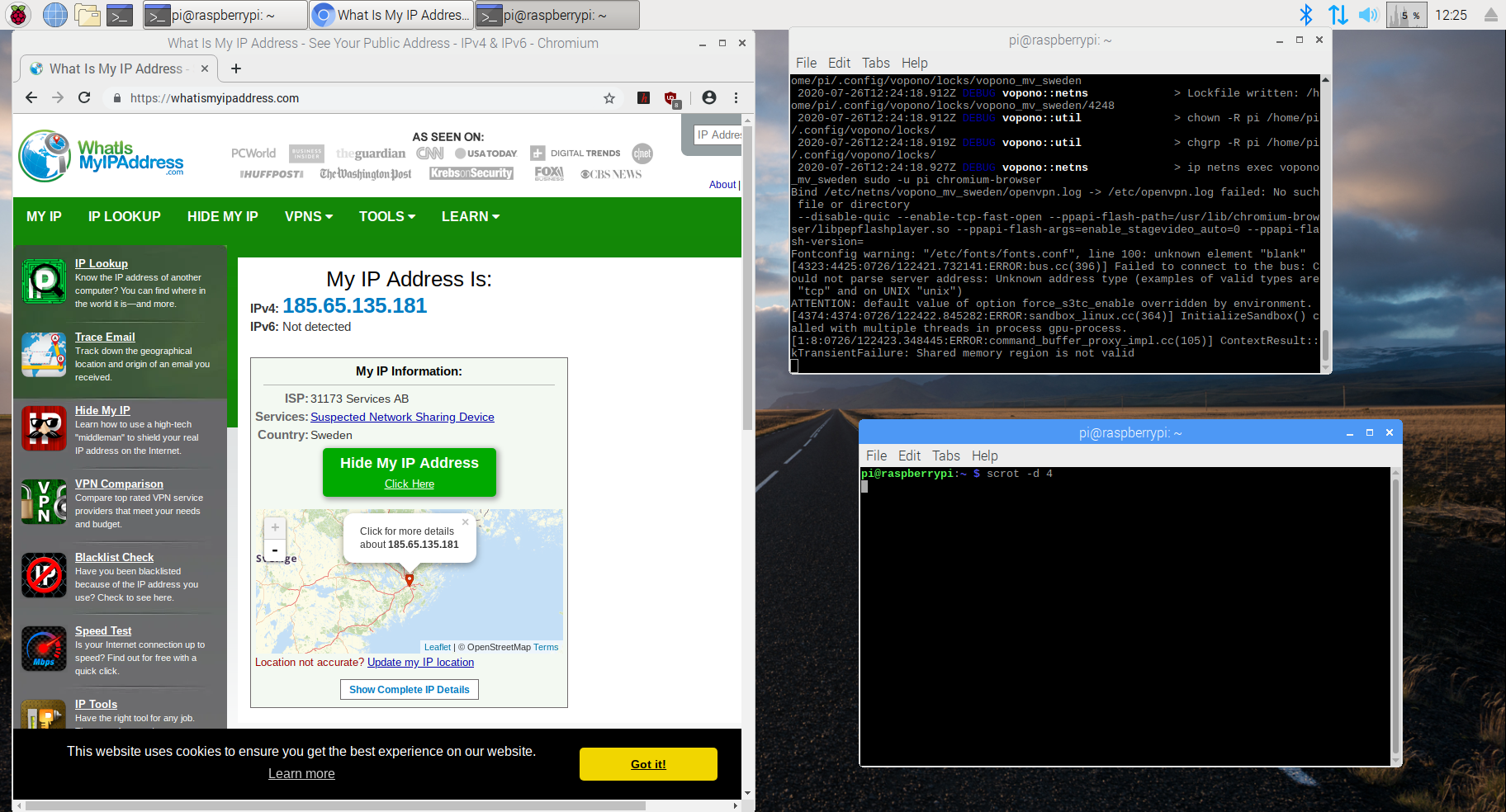1506x812 pixels.
Task: Launch terminal from taskbar launcher icon
Action: tap(121, 15)
